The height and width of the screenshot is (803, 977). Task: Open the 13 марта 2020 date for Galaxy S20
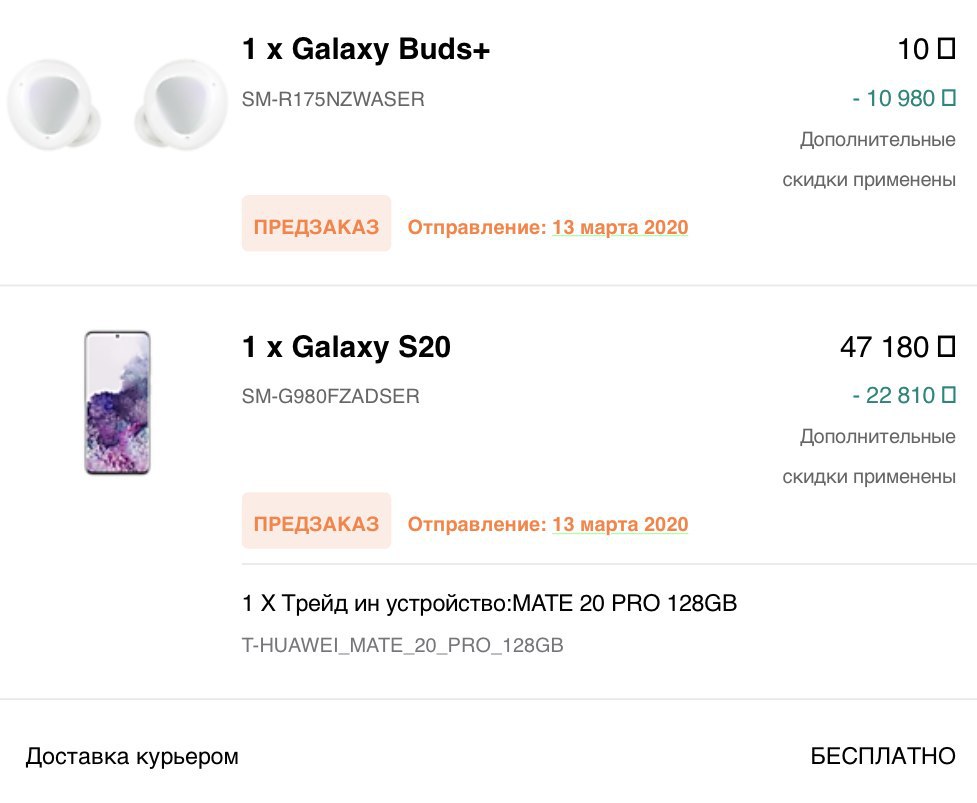tap(620, 524)
